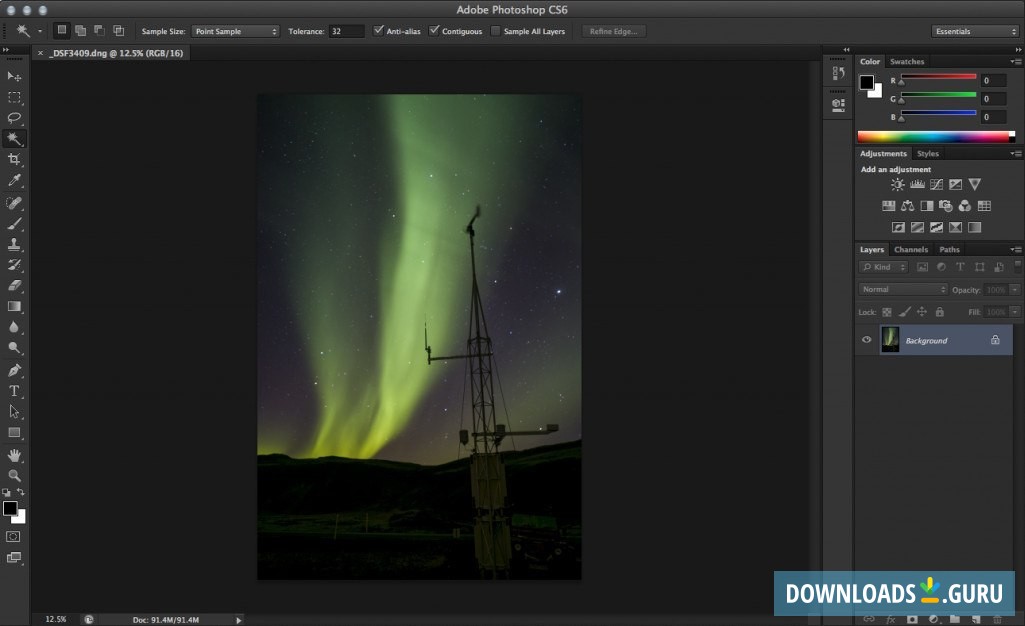Pick a color from the rainbow spectrum ramp
1025x626 pixels.
tap(930, 136)
